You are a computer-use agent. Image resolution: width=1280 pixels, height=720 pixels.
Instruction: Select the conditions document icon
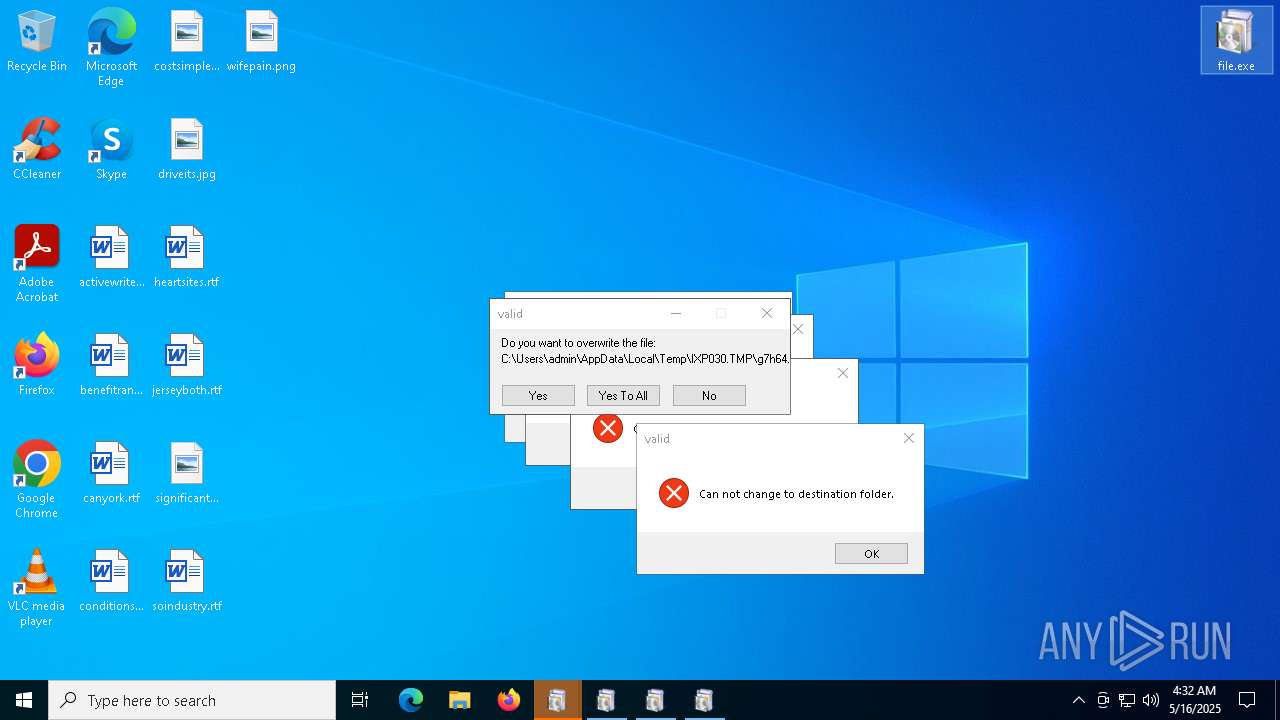click(x=111, y=582)
